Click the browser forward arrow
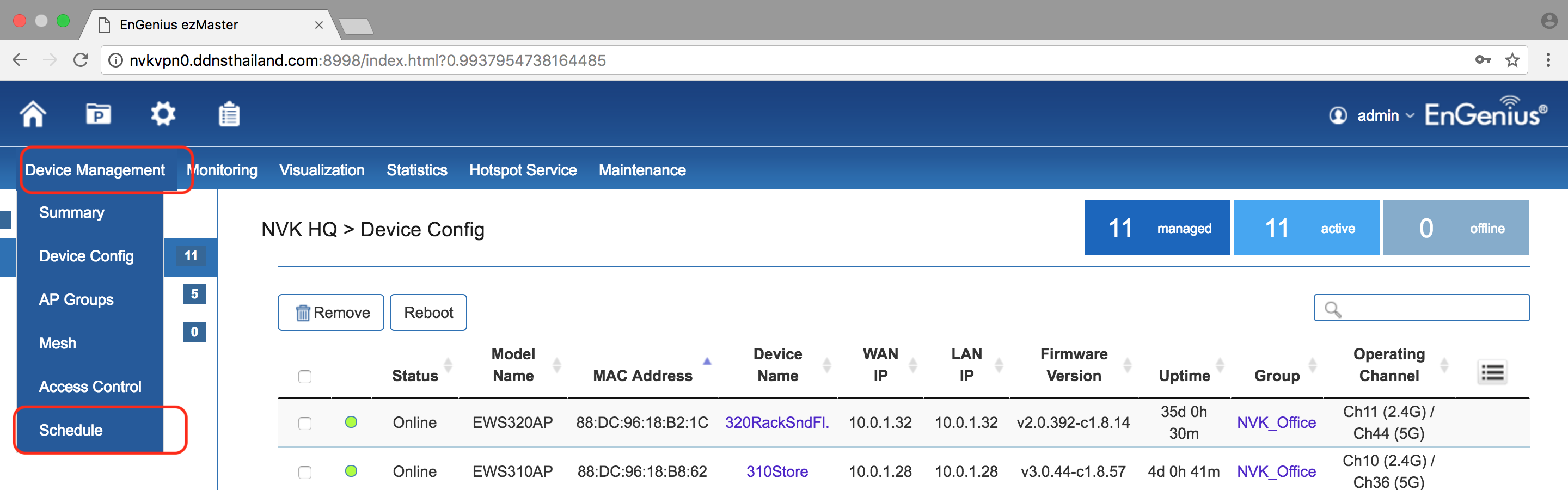The width and height of the screenshot is (1568, 490). pyautogui.click(x=51, y=60)
